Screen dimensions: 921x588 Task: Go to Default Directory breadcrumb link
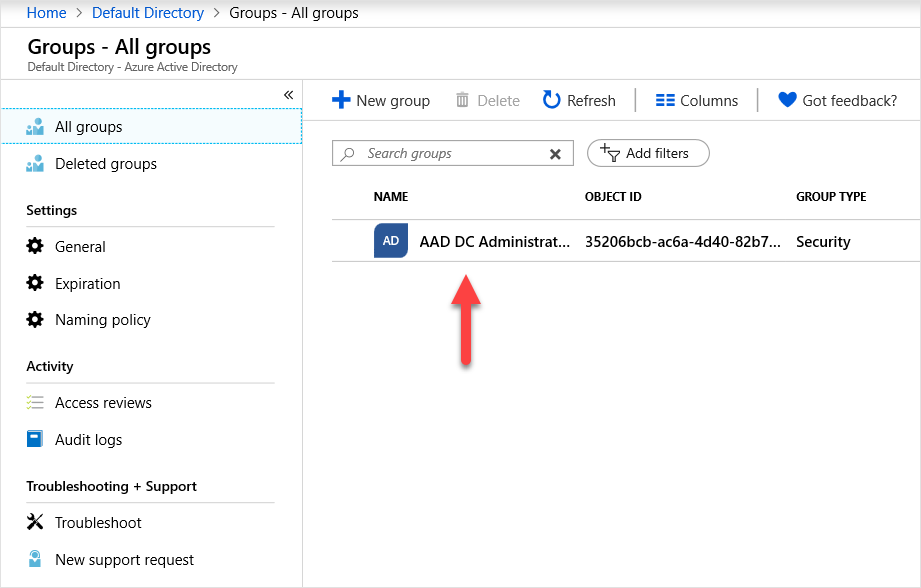tap(148, 13)
